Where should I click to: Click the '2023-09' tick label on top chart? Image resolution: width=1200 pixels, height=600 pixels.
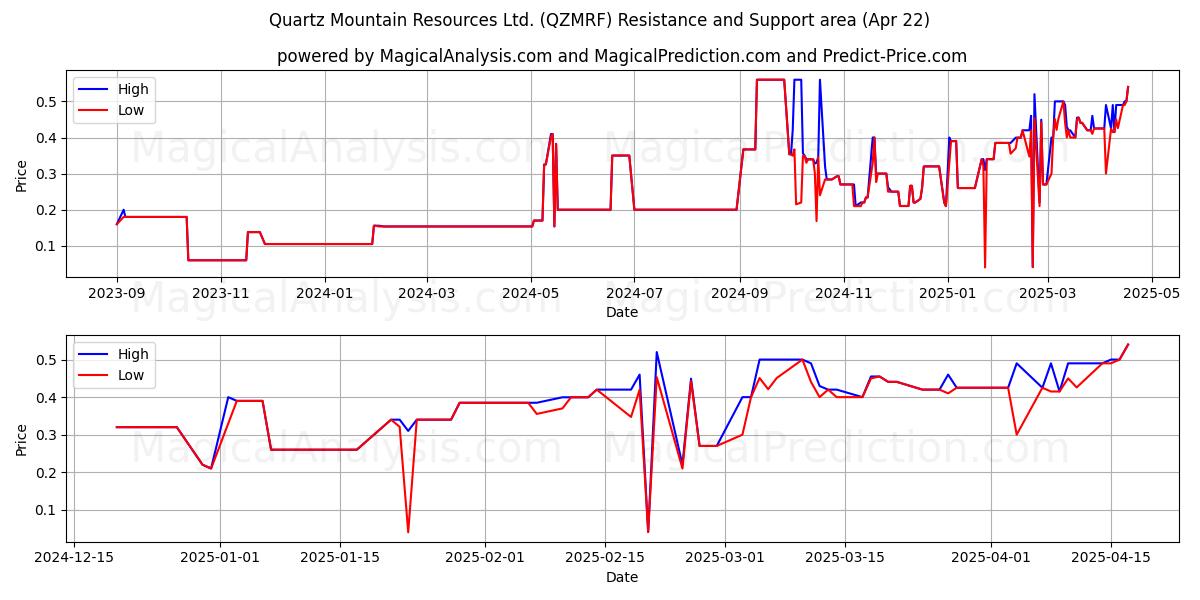coord(117,294)
